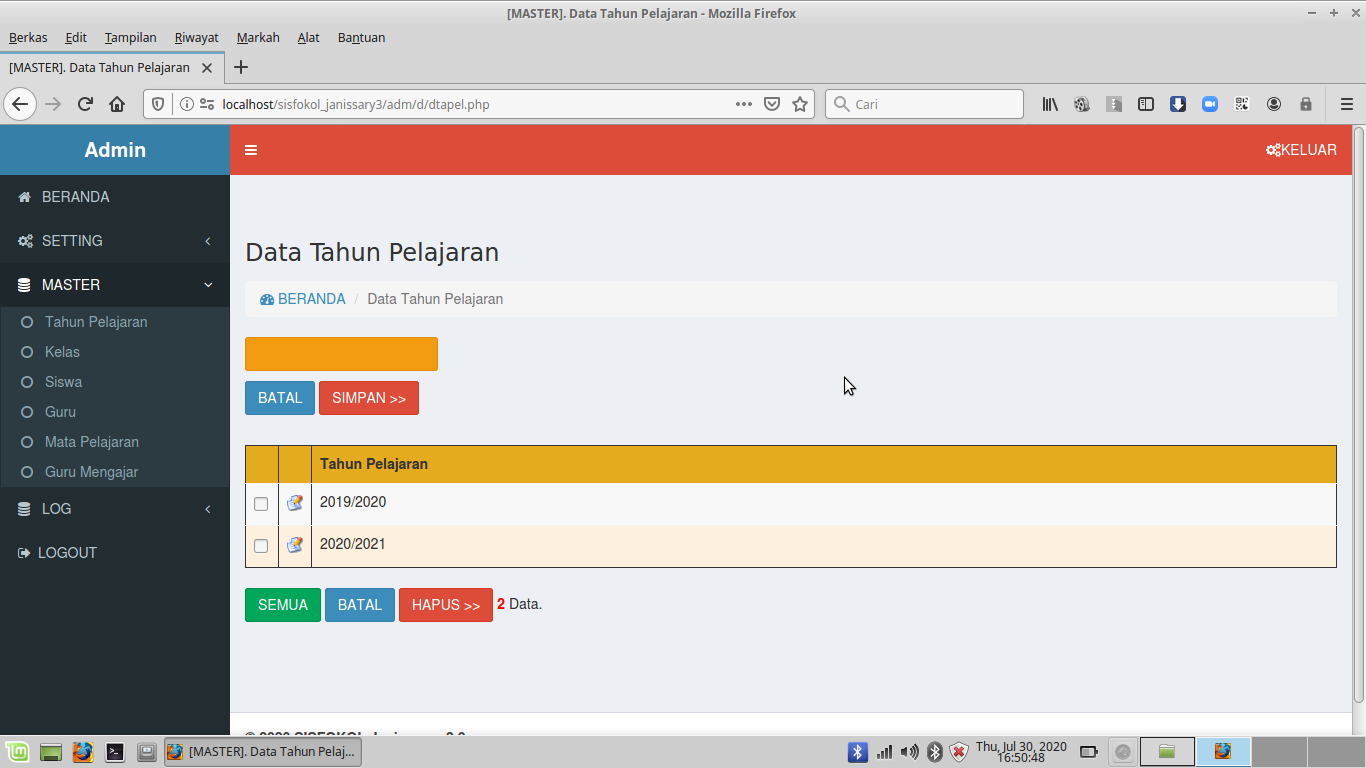
Task: Click the BATAL button beside HAPUS
Action: (x=360, y=605)
